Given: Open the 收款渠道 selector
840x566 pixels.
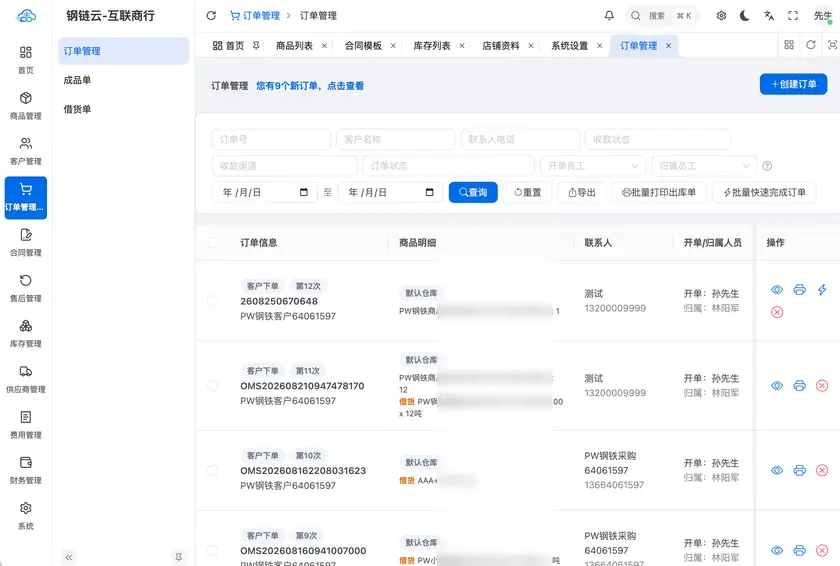Looking at the screenshot, I should 284,166.
